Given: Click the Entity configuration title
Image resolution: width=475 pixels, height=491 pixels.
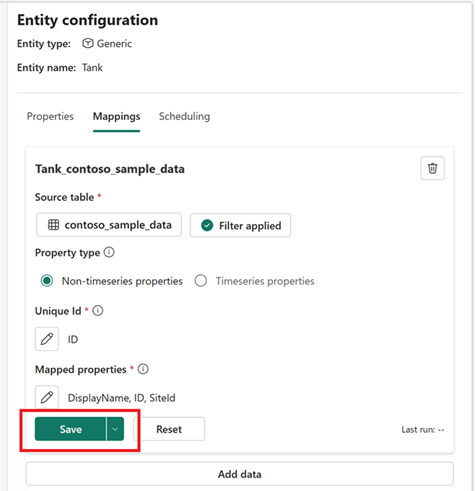Looking at the screenshot, I should coord(88,20).
